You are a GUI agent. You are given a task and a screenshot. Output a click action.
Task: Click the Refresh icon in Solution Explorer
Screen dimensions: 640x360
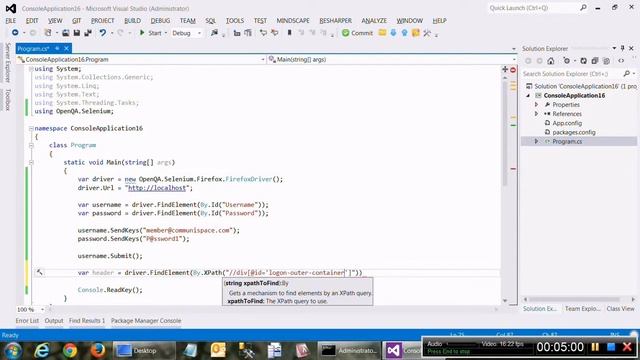pos(584,61)
